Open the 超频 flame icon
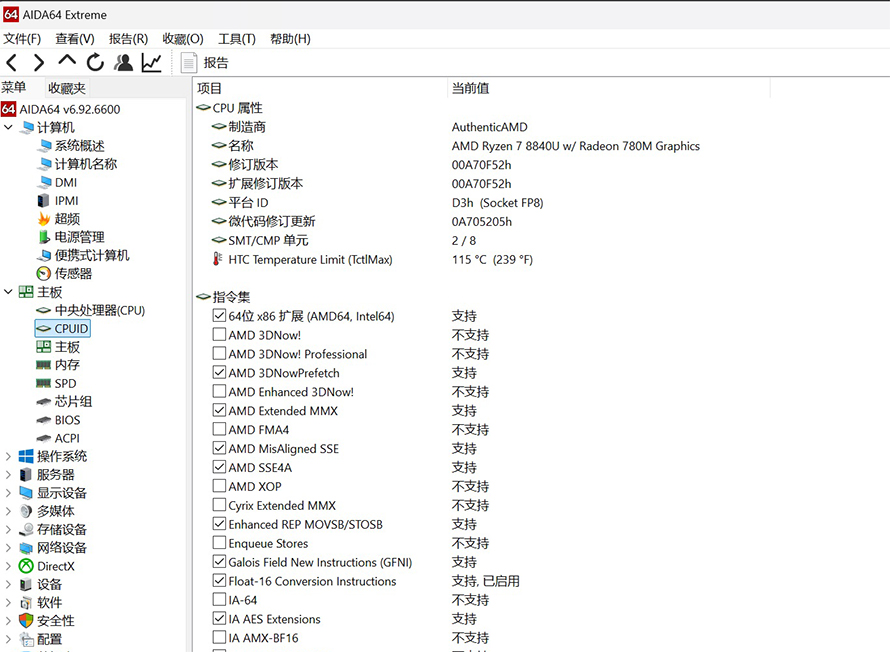 (x=44, y=218)
